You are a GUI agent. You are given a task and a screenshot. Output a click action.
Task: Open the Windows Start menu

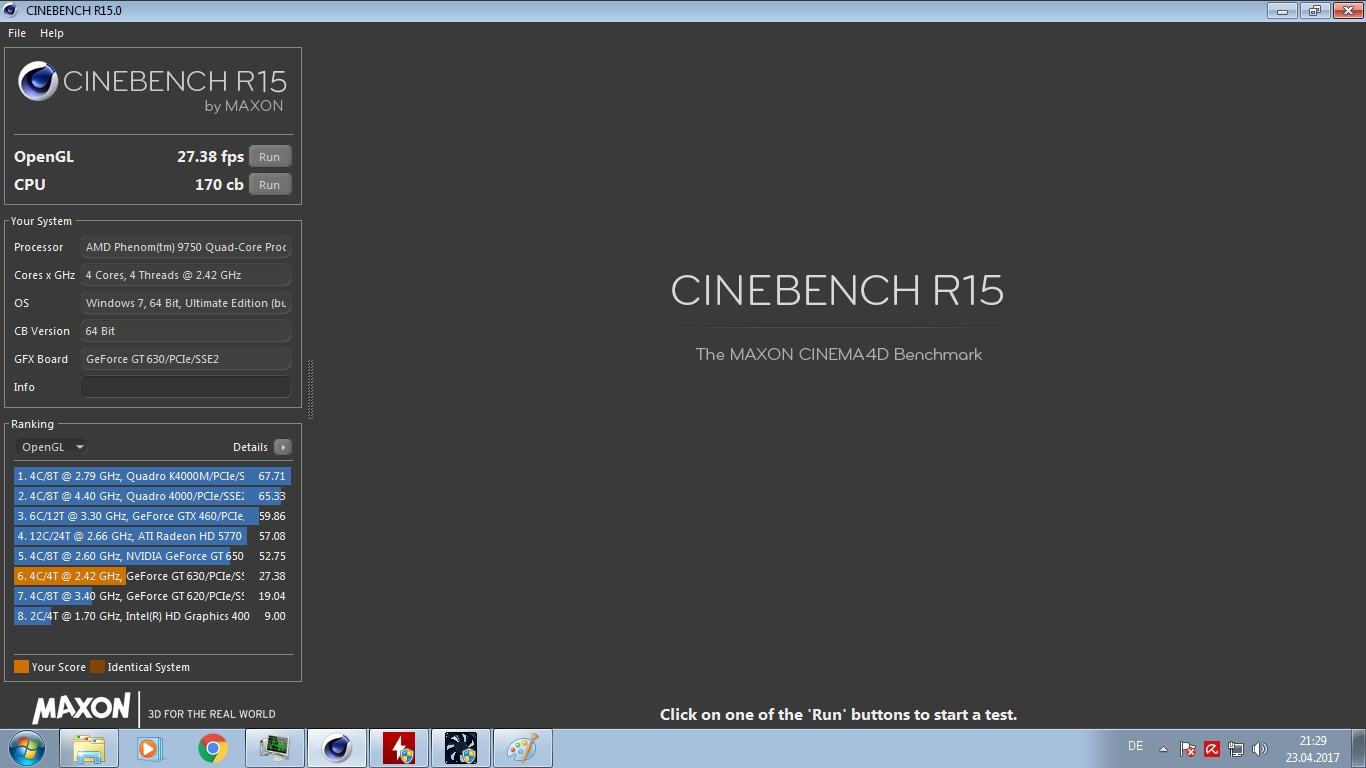click(x=27, y=748)
